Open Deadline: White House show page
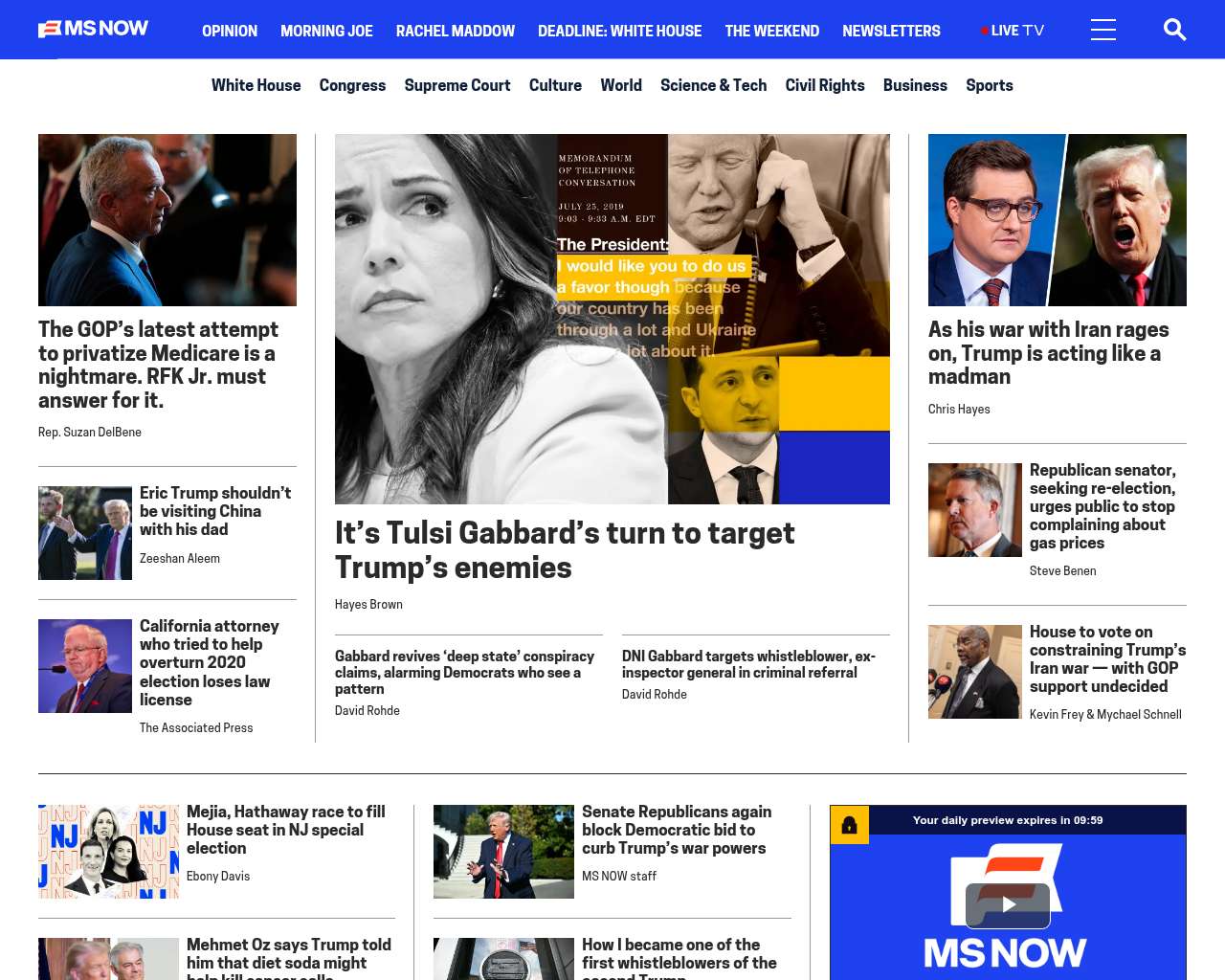The image size is (1225, 980). tap(619, 31)
